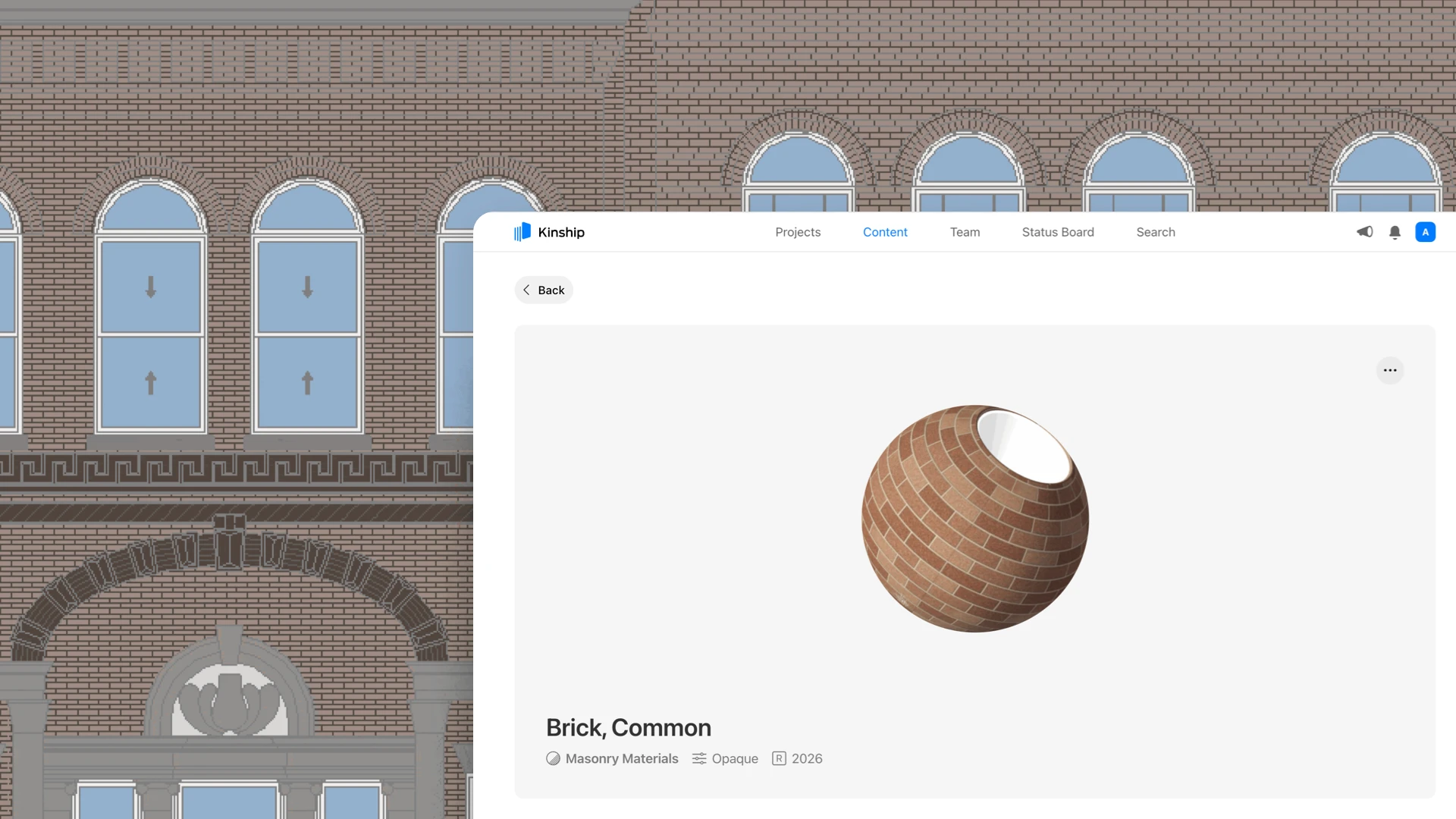
Task: Open the Search tab
Action: [x=1155, y=232]
